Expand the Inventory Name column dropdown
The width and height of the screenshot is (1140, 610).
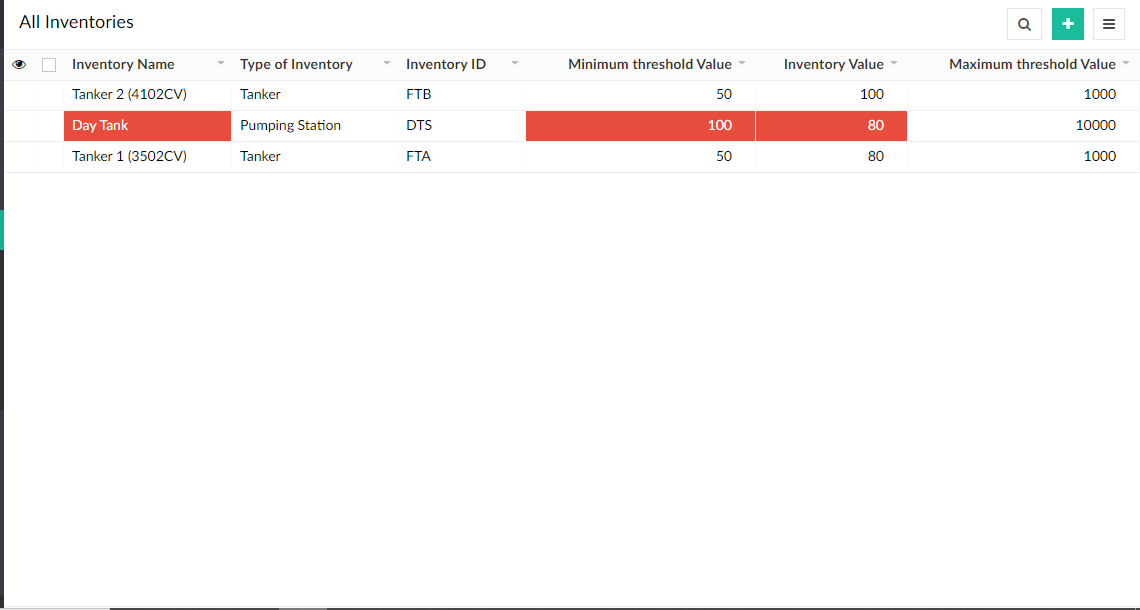(221, 64)
